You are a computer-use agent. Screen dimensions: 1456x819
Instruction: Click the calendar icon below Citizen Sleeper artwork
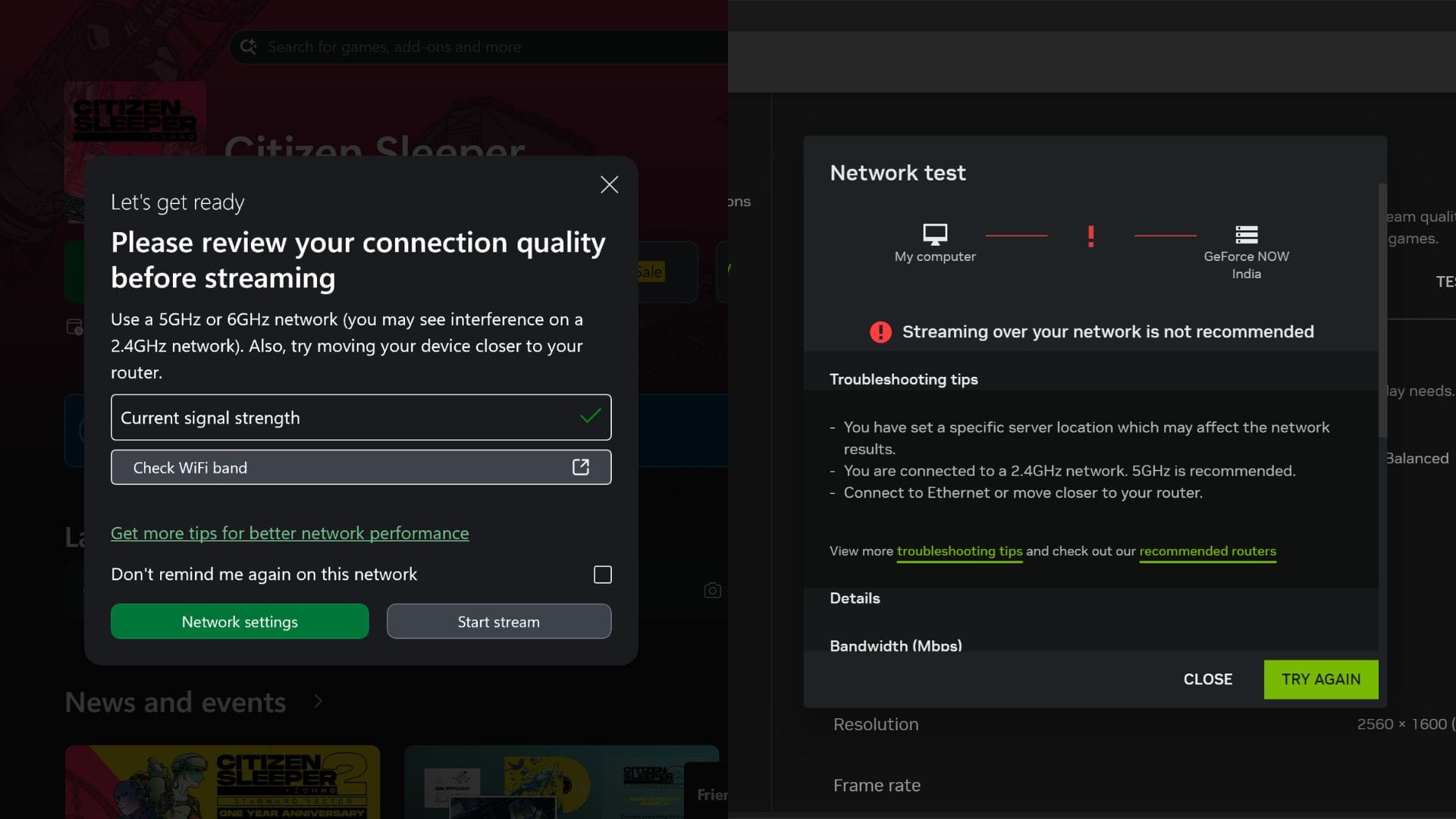(74, 327)
